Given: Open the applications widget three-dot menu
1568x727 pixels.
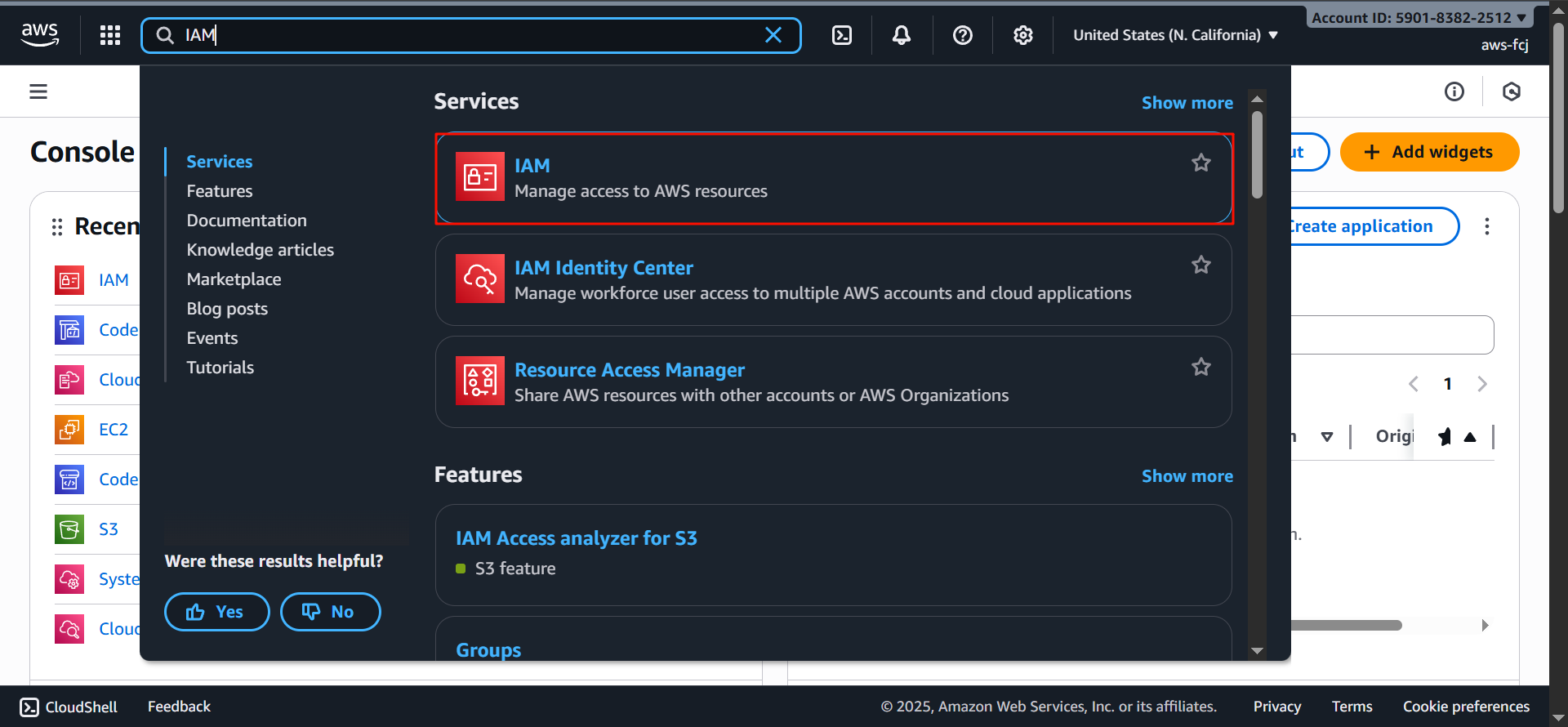Looking at the screenshot, I should [1487, 226].
